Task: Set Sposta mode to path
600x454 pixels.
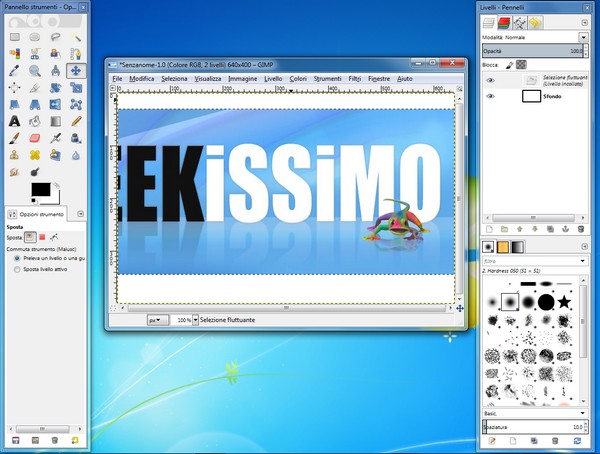Action: 54,237
